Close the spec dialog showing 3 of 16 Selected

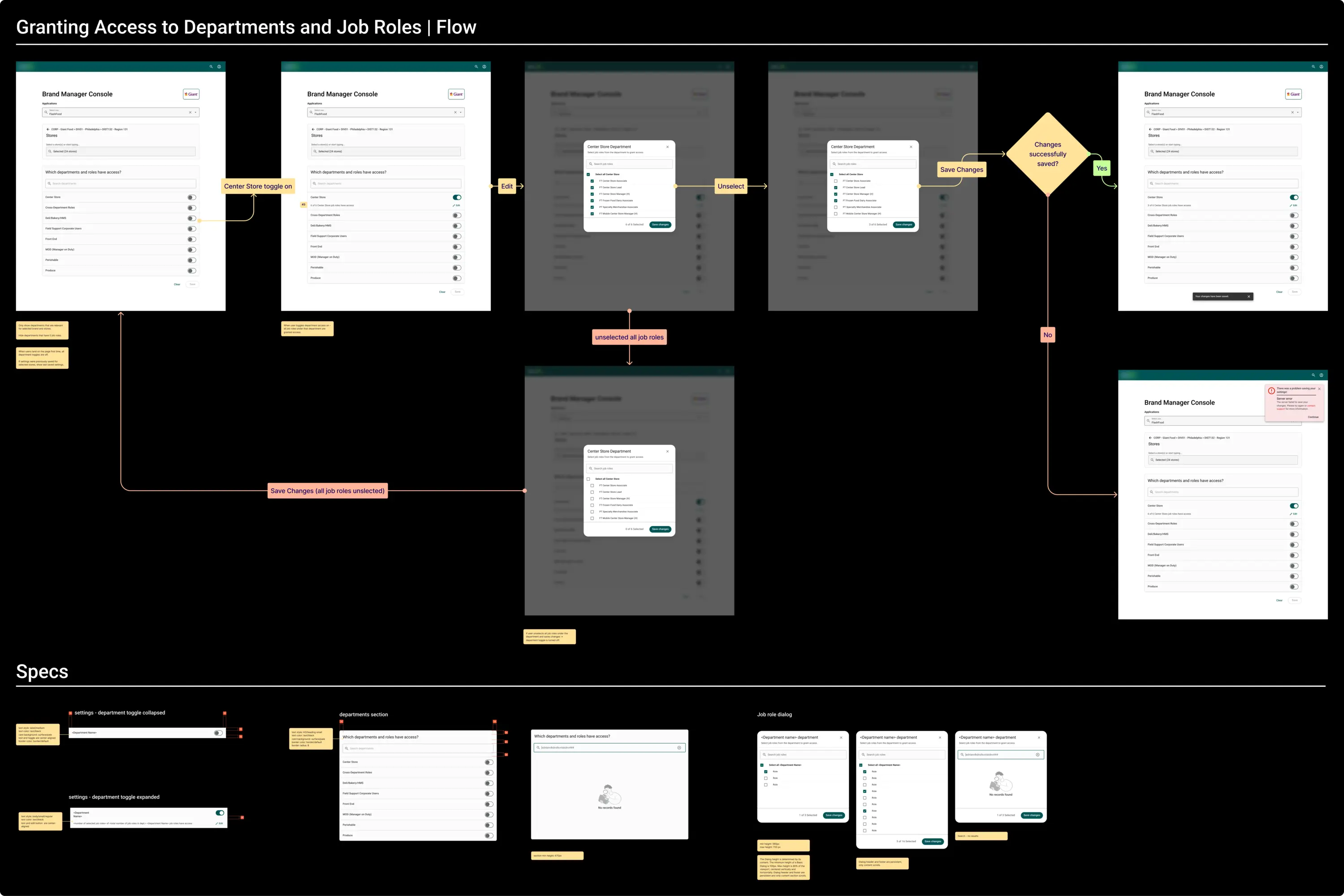[940, 738]
